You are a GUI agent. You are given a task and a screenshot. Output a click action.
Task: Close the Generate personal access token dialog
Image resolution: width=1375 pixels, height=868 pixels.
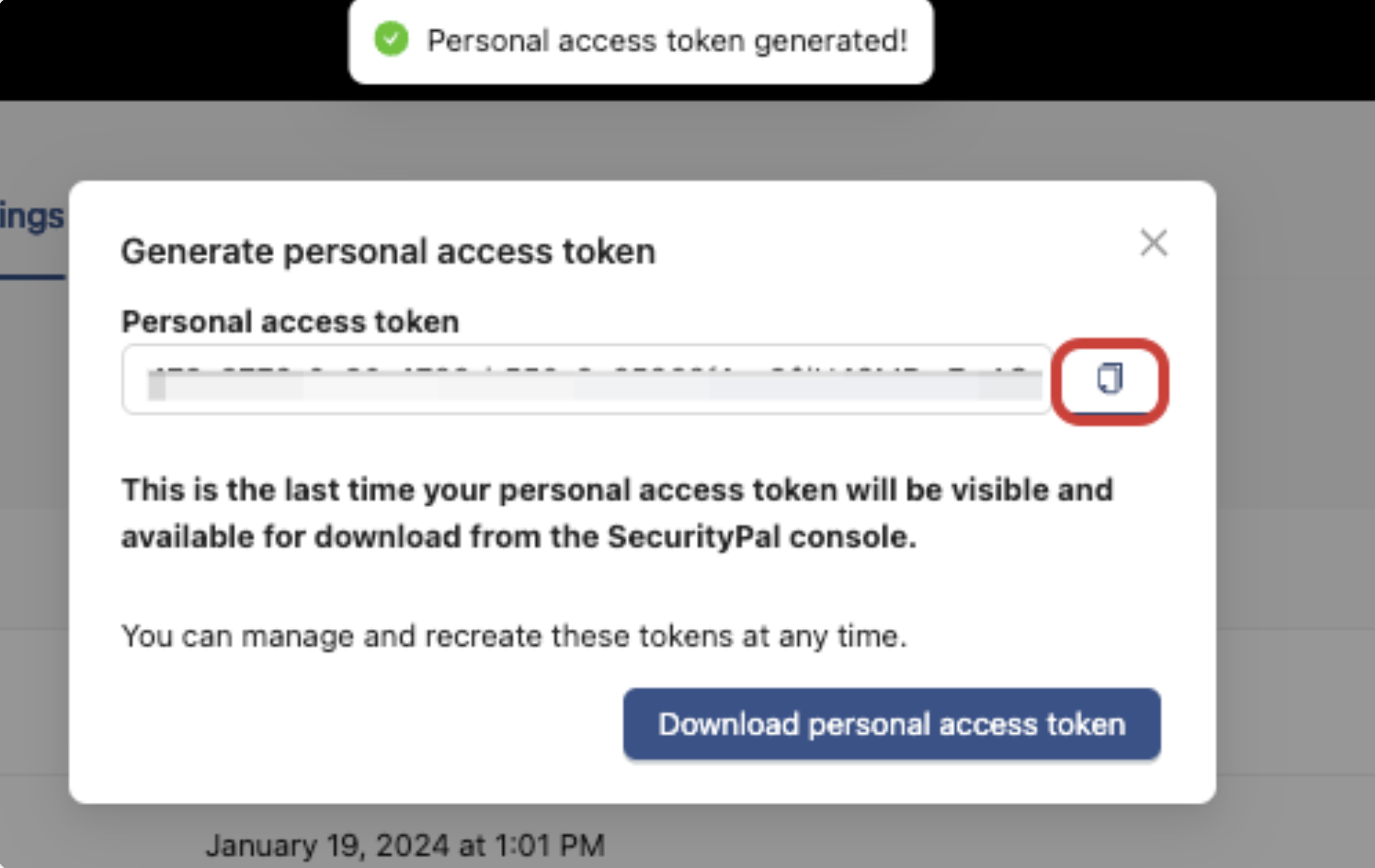(x=1153, y=243)
